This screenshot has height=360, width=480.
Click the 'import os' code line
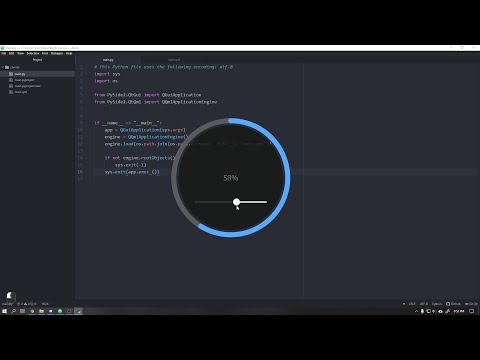(x=106, y=81)
